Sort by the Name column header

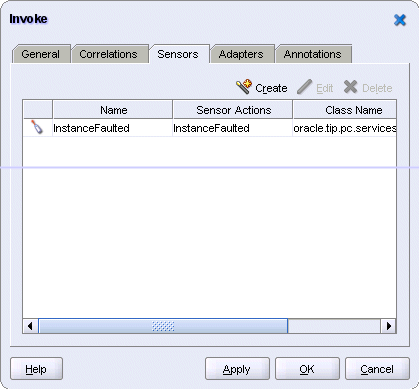[x=113, y=110]
